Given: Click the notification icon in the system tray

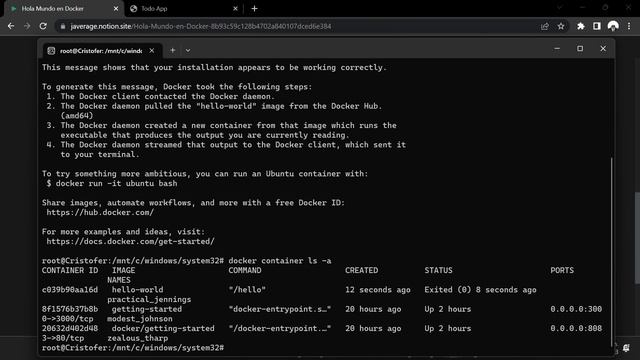Looking at the screenshot, I should (x=626, y=348).
